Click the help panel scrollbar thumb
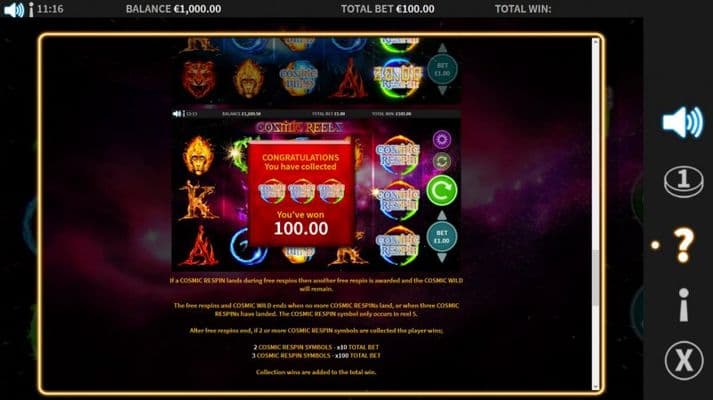 pos(596,277)
